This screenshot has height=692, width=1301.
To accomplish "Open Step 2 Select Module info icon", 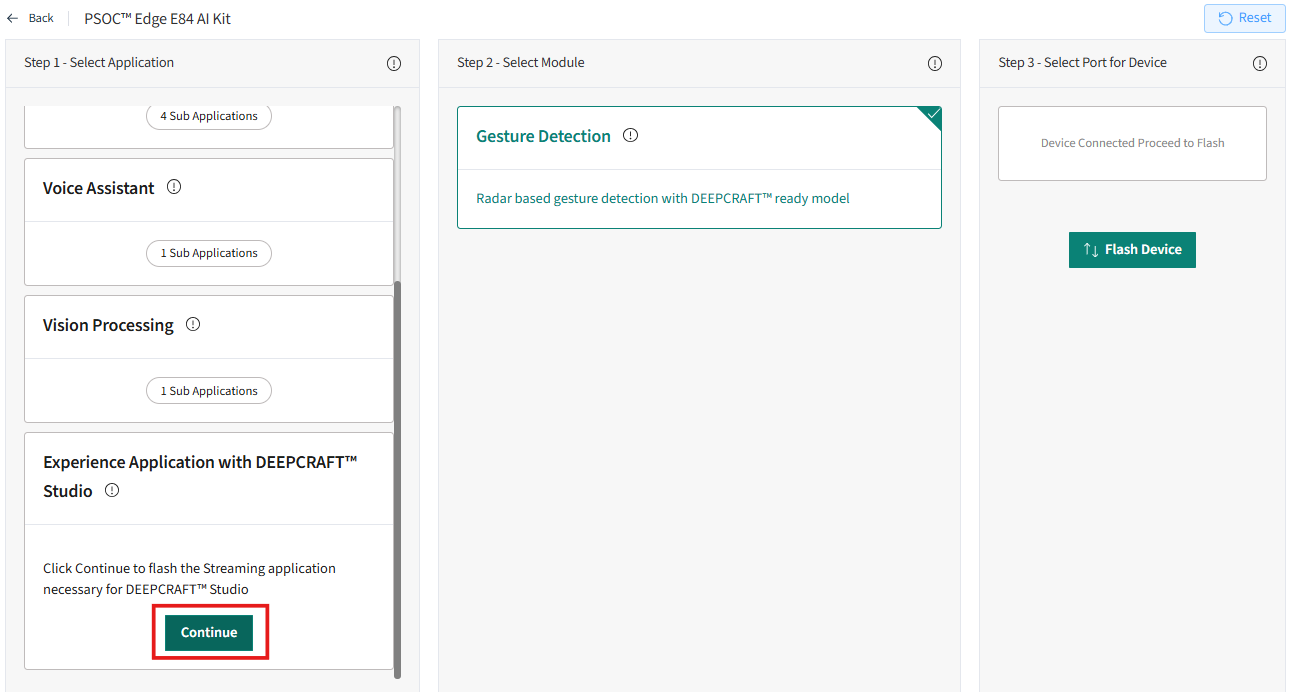I will (x=935, y=63).
